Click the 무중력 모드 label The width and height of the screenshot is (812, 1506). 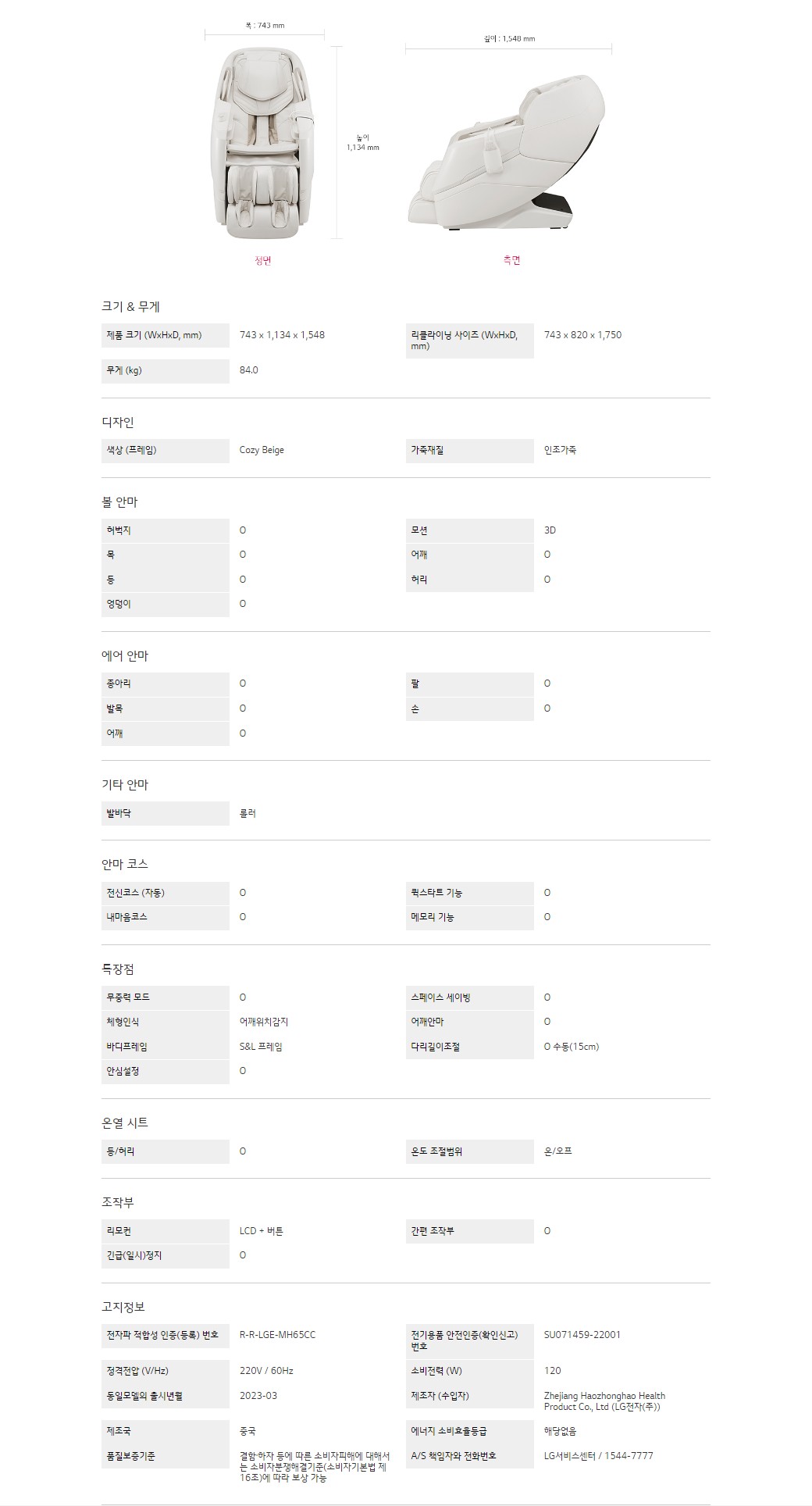point(128,997)
